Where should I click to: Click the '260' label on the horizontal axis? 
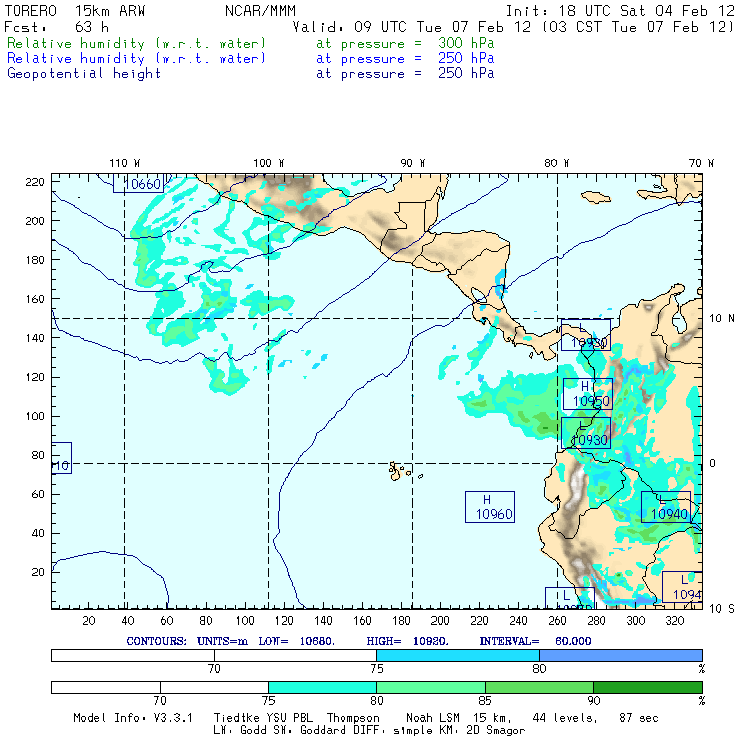(x=557, y=621)
